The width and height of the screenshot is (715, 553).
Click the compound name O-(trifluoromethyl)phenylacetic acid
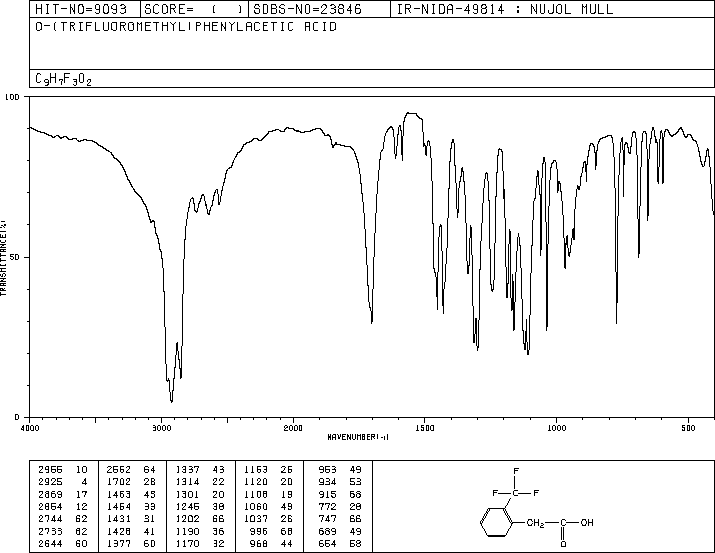point(186,27)
